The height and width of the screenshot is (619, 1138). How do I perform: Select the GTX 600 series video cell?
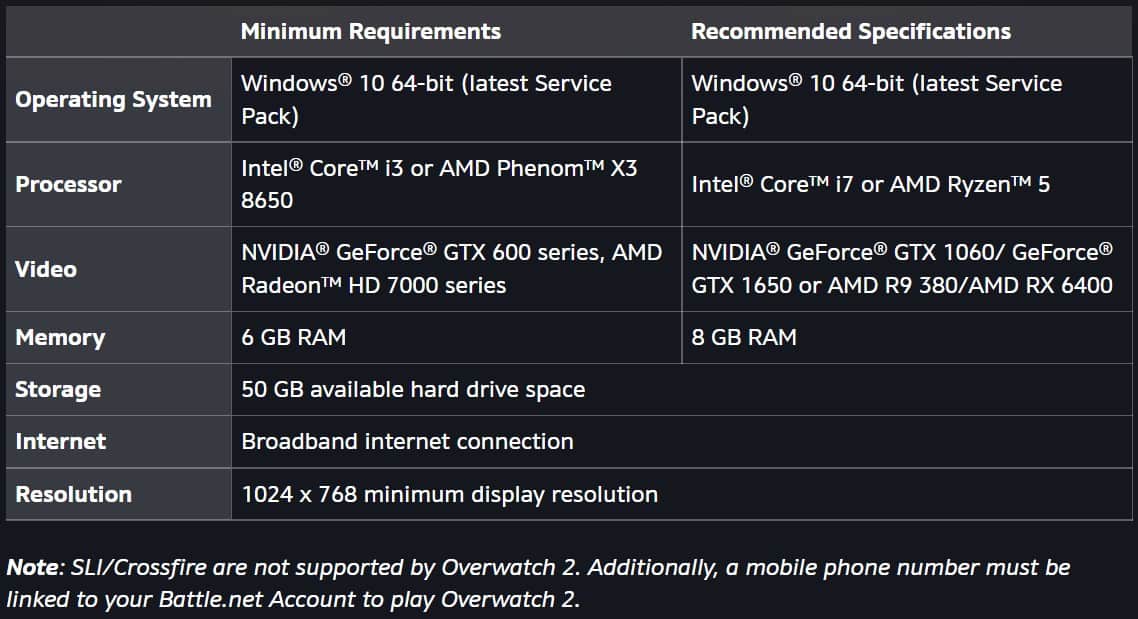pos(451,269)
